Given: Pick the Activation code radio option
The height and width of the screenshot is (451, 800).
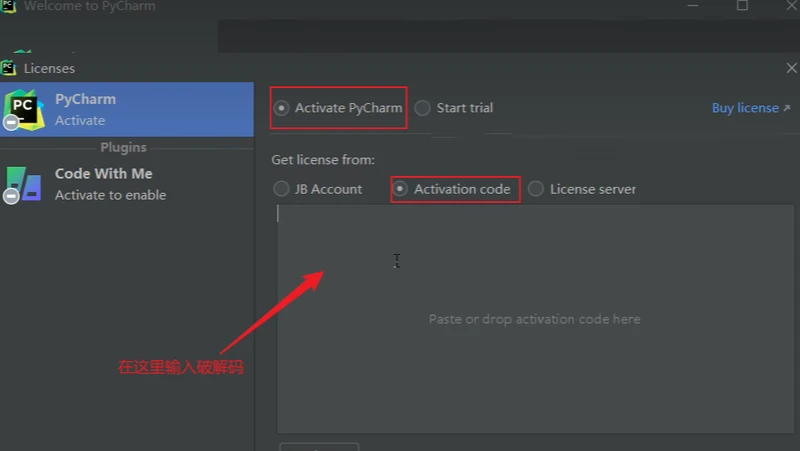Looking at the screenshot, I should pos(401,189).
